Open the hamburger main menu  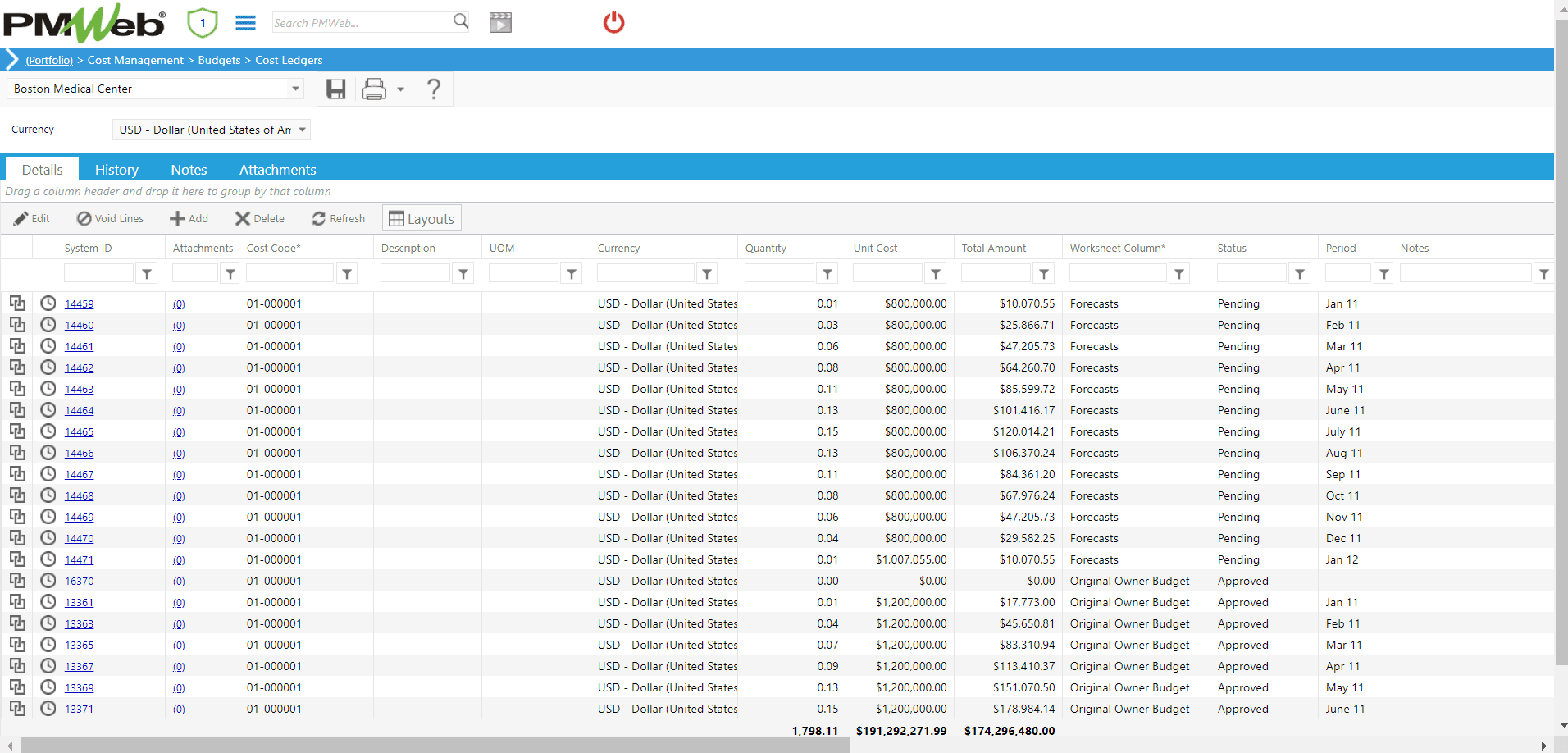pos(245,23)
